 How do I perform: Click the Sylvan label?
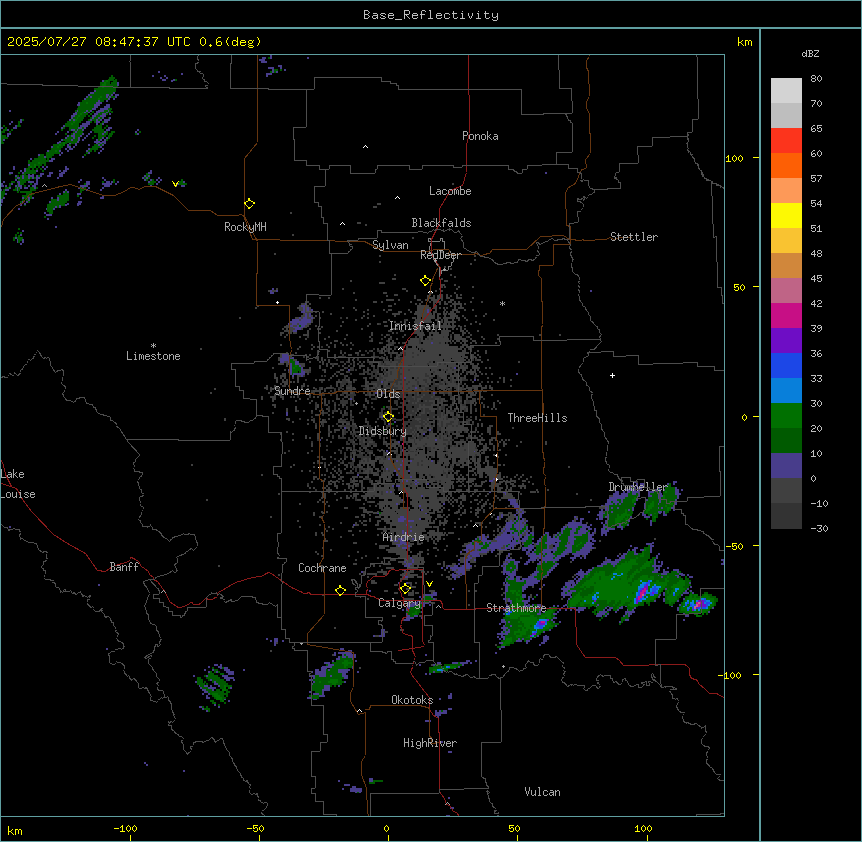tap(390, 245)
